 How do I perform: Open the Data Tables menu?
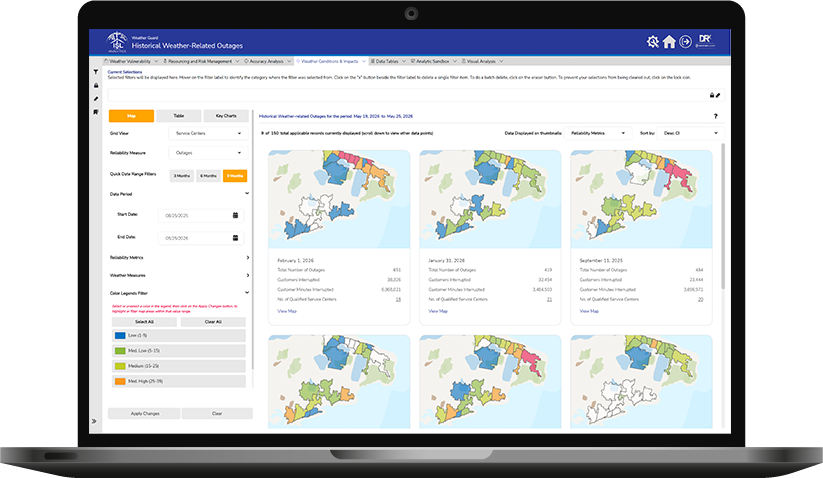coord(388,61)
